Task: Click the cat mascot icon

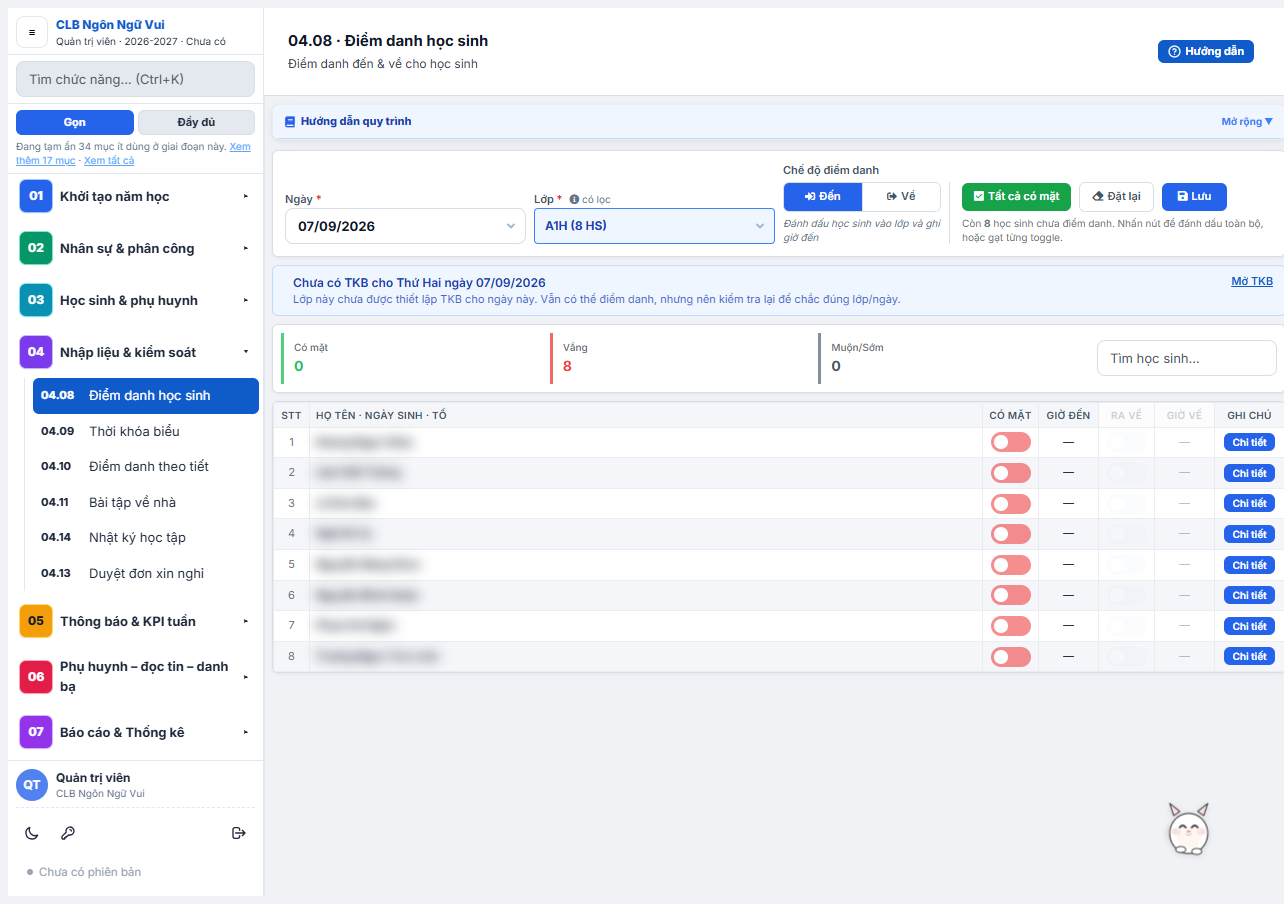Action: coord(1189,829)
